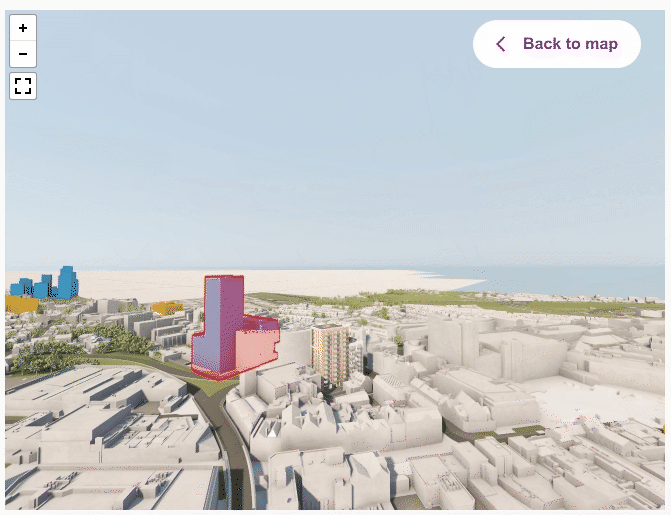Click the Back to map button
The width and height of the screenshot is (671, 515).
[x=556, y=44]
